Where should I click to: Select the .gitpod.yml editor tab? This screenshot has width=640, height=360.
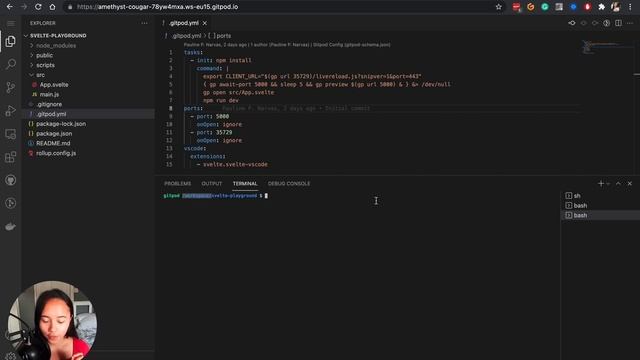click(x=184, y=23)
